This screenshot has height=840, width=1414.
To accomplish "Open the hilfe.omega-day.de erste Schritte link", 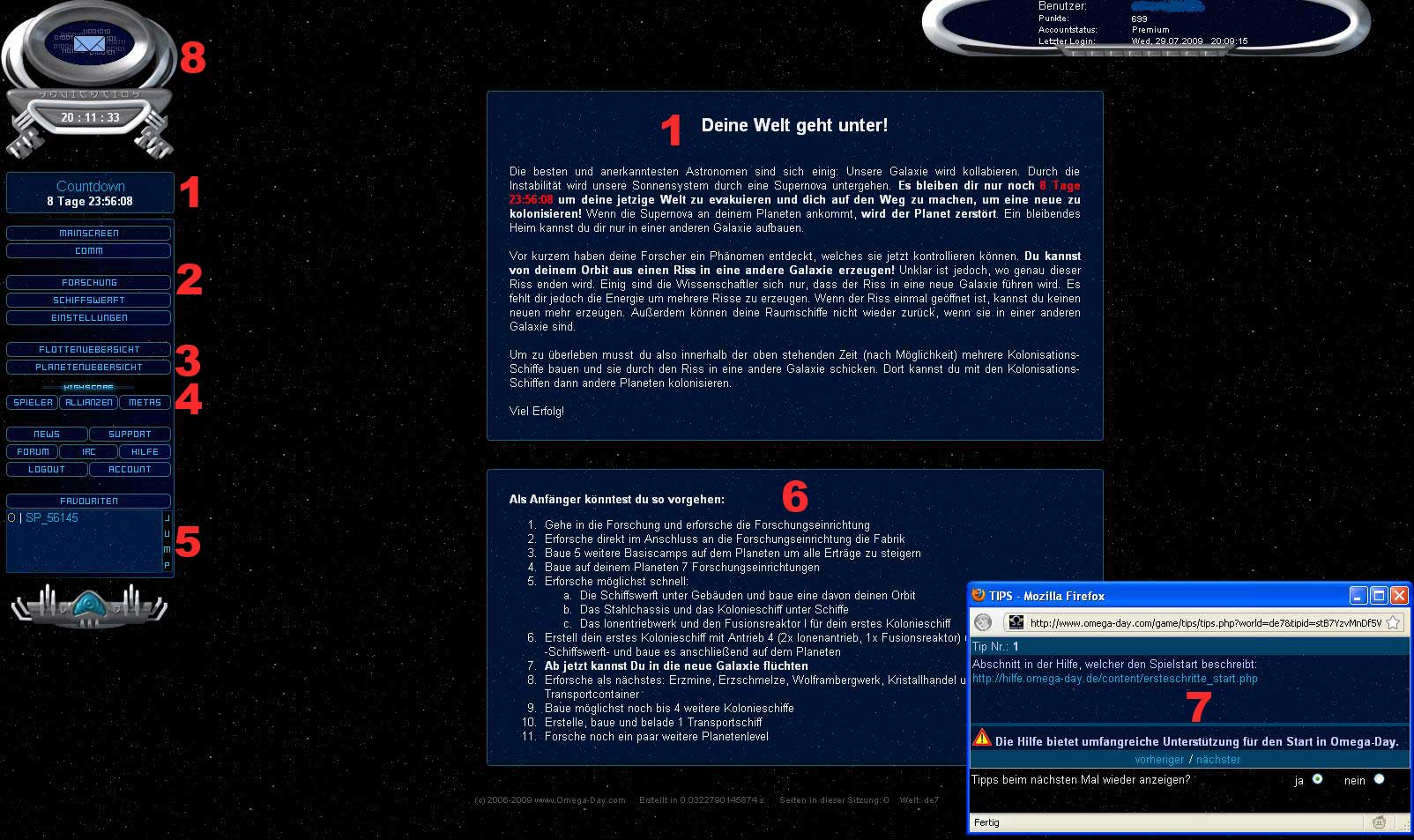I will point(1114,679).
